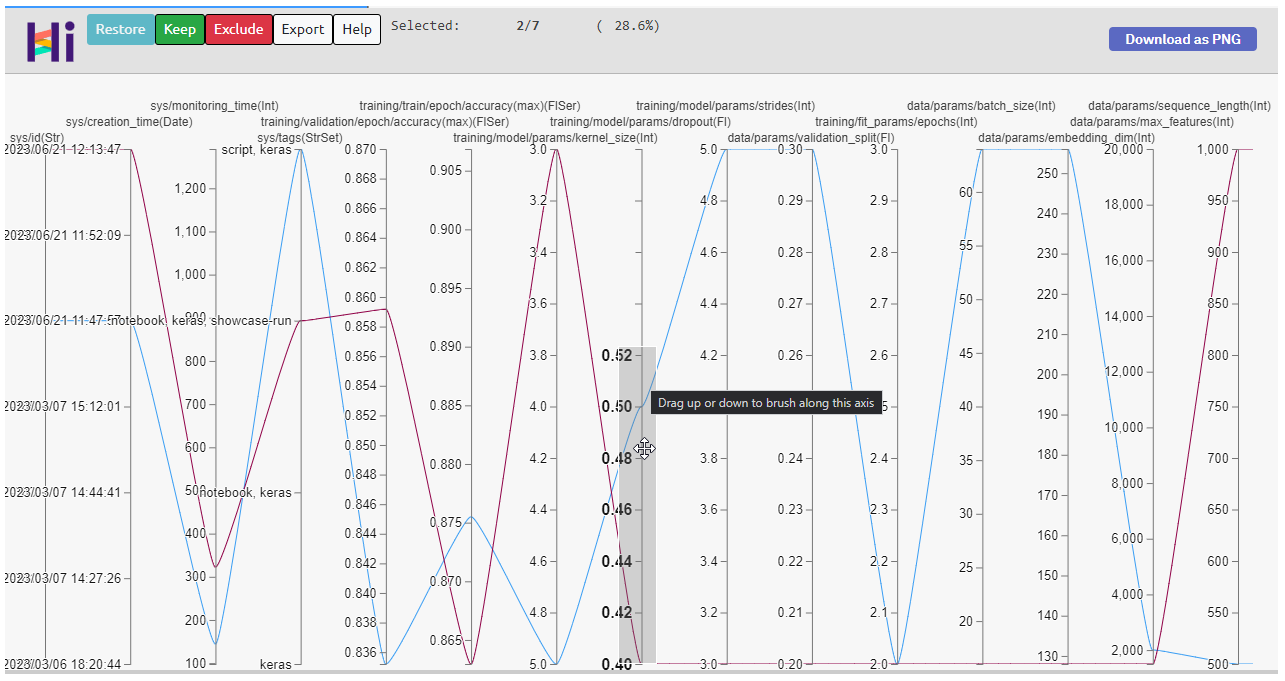Viewport: 1285px width, 681px height.
Task: Click the training/model/params/strides(Int) axis title
Action: pos(725,104)
